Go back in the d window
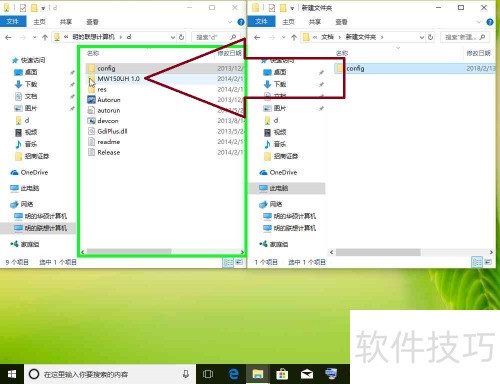 (x=8, y=37)
